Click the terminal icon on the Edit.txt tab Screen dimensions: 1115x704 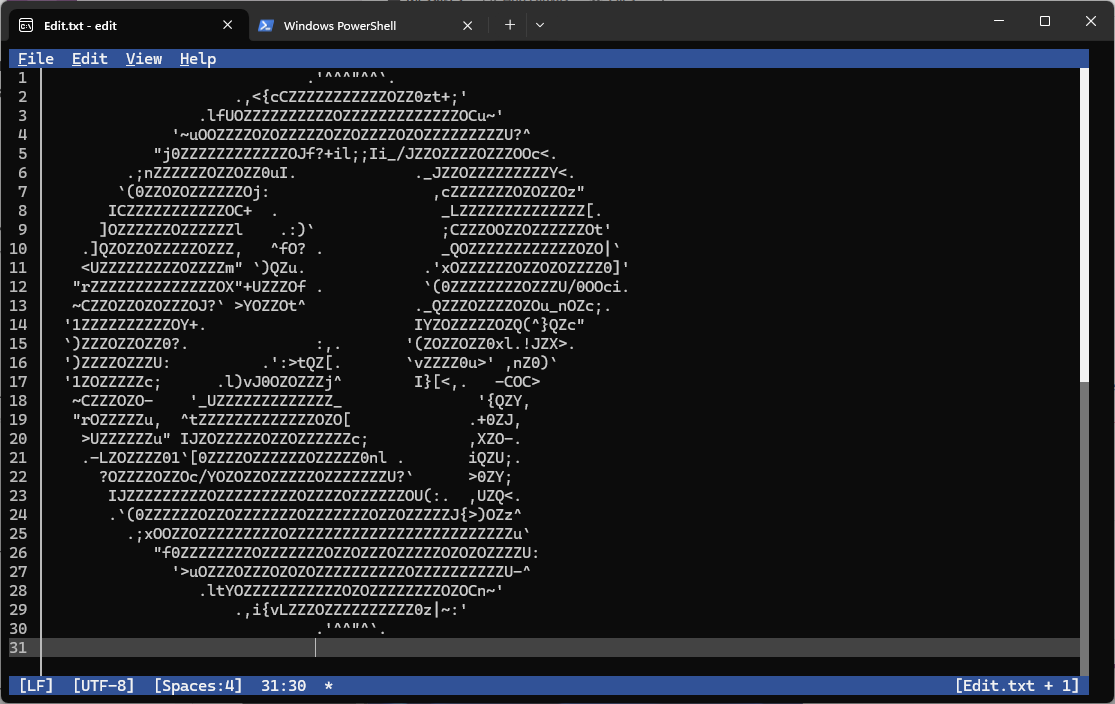25,25
